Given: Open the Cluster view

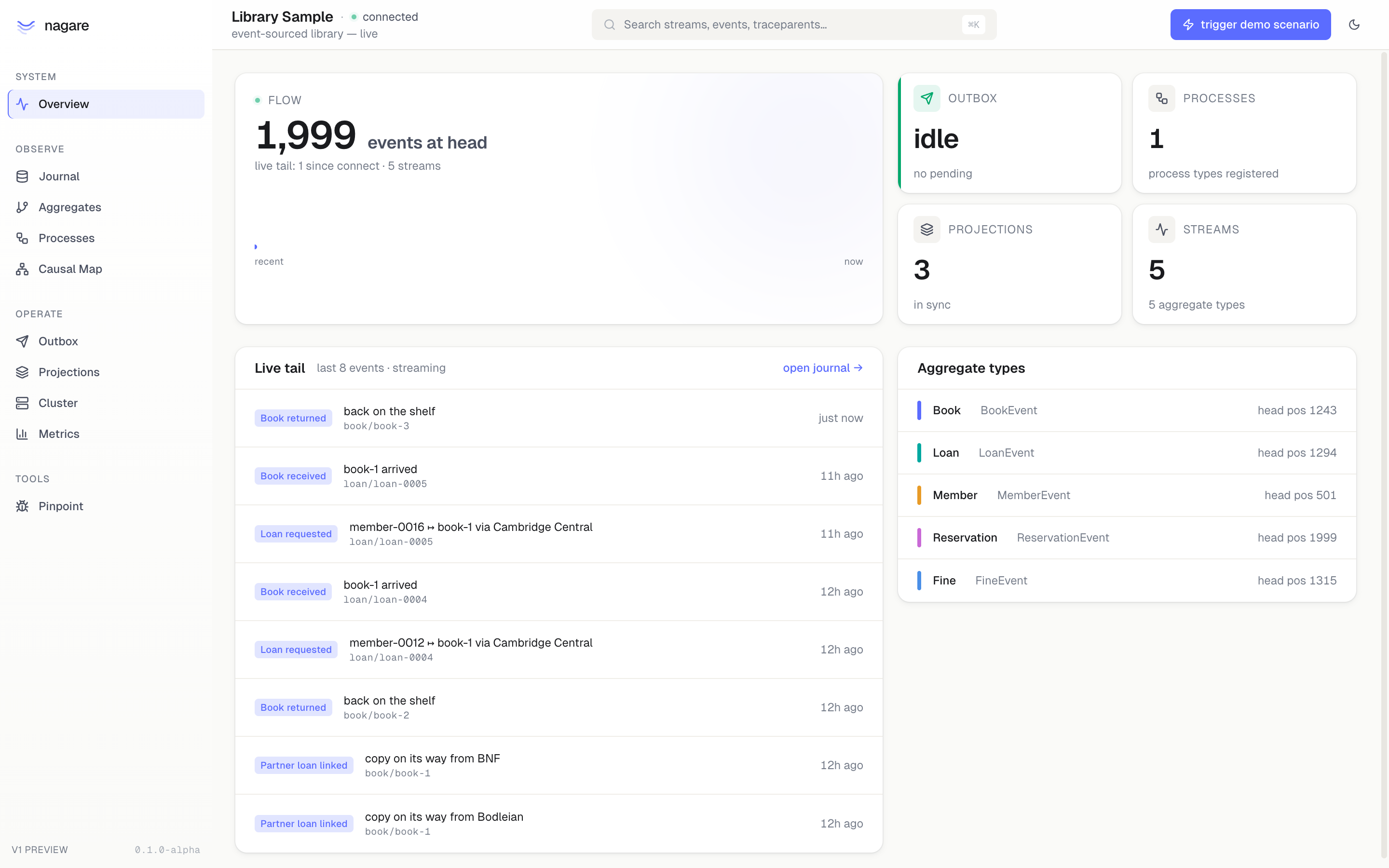Looking at the screenshot, I should tap(106, 403).
